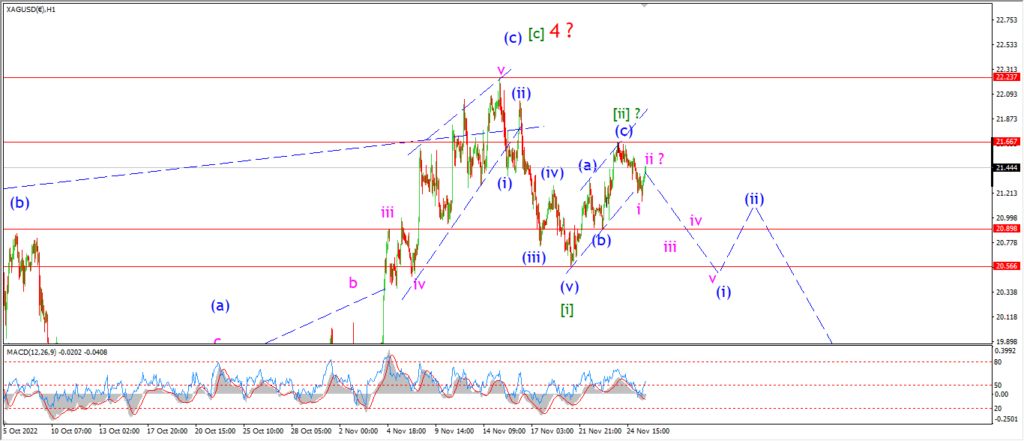Select the red 22.237 price label
Image resolution: width=1024 pixels, height=441 pixels.
1004,77
